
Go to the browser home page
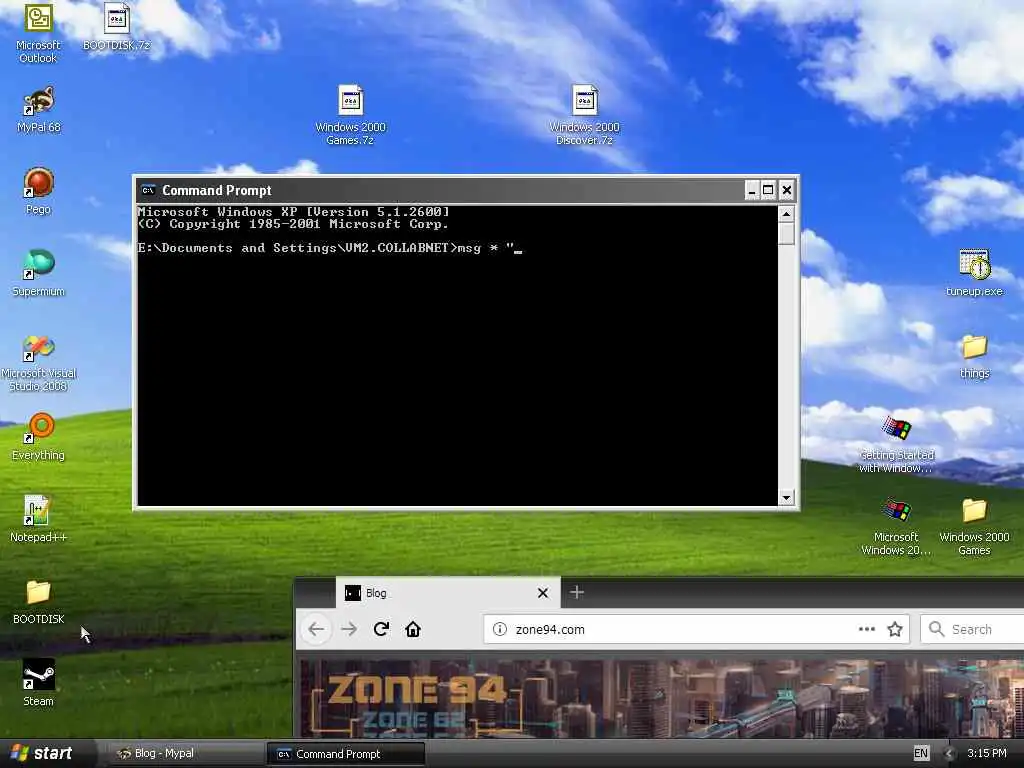pyautogui.click(x=413, y=629)
